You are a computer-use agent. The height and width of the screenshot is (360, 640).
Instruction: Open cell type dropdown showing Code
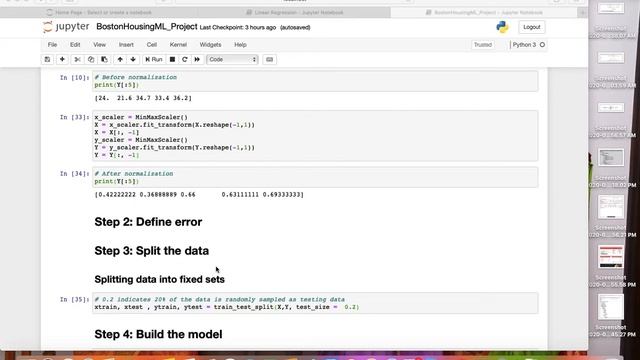point(232,60)
